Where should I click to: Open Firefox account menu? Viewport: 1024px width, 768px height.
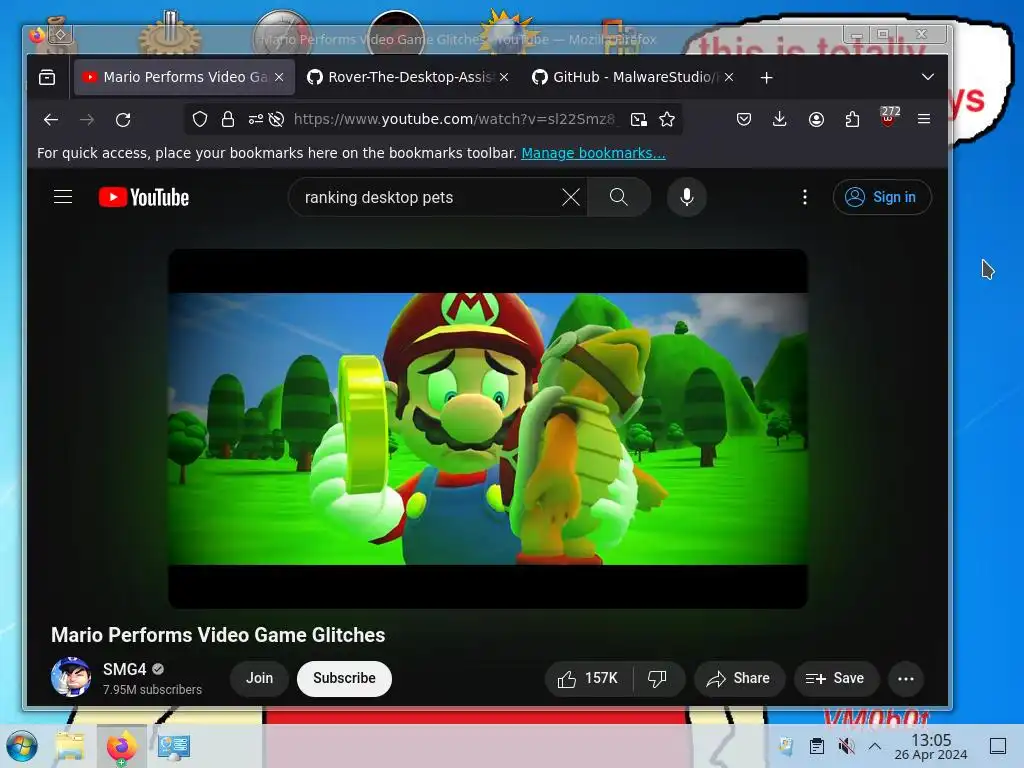coord(816,119)
